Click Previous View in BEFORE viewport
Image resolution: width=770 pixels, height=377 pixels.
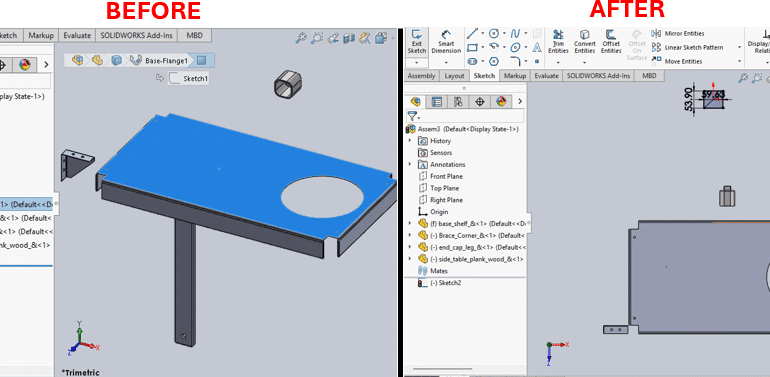click(333, 37)
